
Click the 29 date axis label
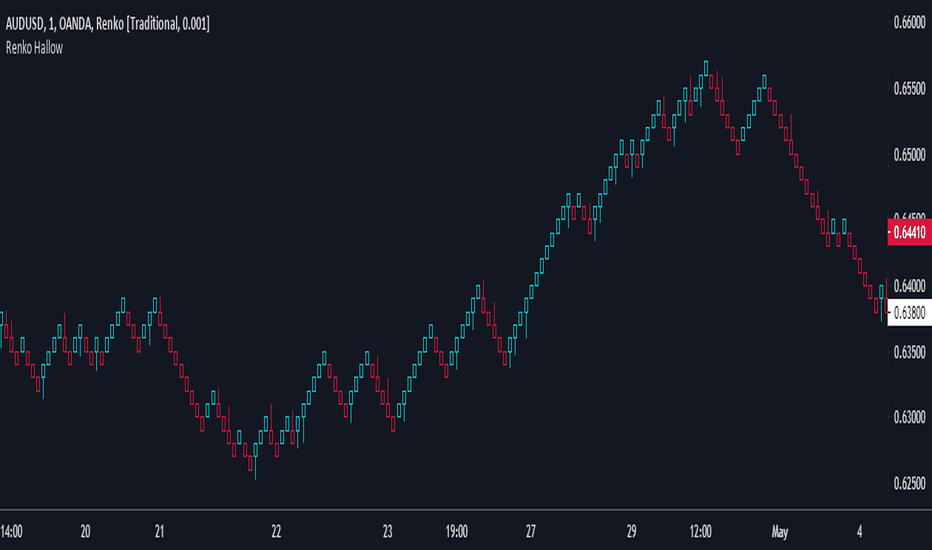point(631,532)
